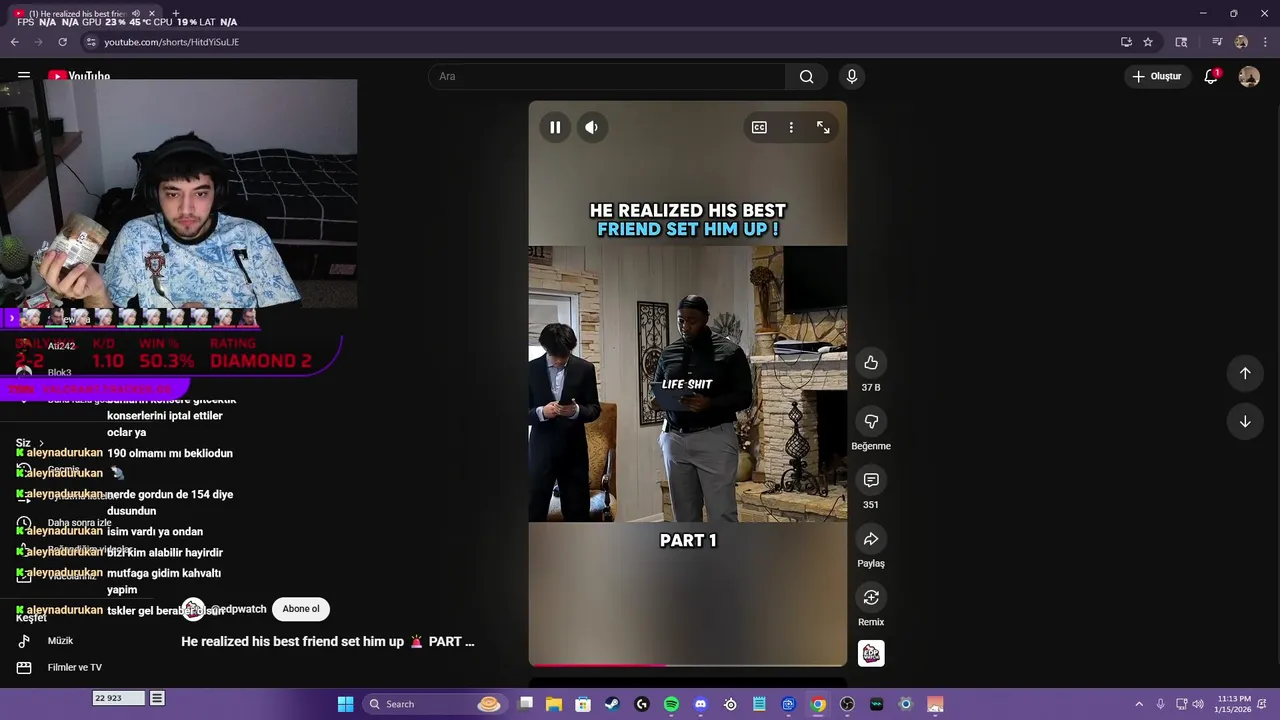Open the taskbar volume icon
Image resolution: width=1280 pixels, height=720 pixels.
(x=1198, y=704)
